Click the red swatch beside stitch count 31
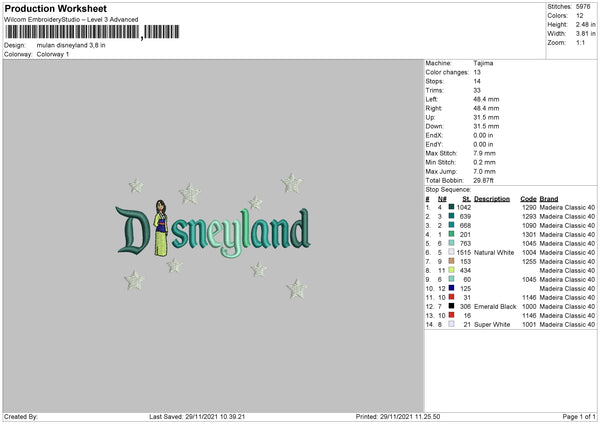 (x=451, y=297)
